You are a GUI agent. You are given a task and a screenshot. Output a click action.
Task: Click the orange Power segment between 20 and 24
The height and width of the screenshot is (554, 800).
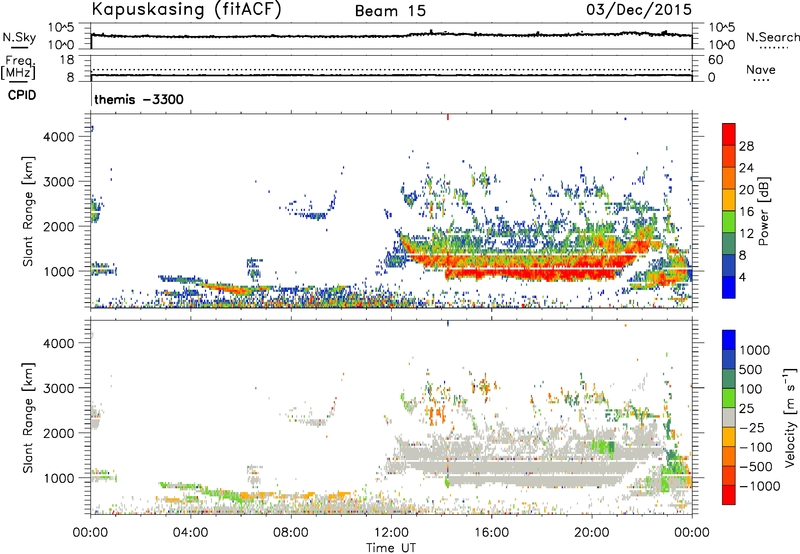pyautogui.click(x=729, y=179)
